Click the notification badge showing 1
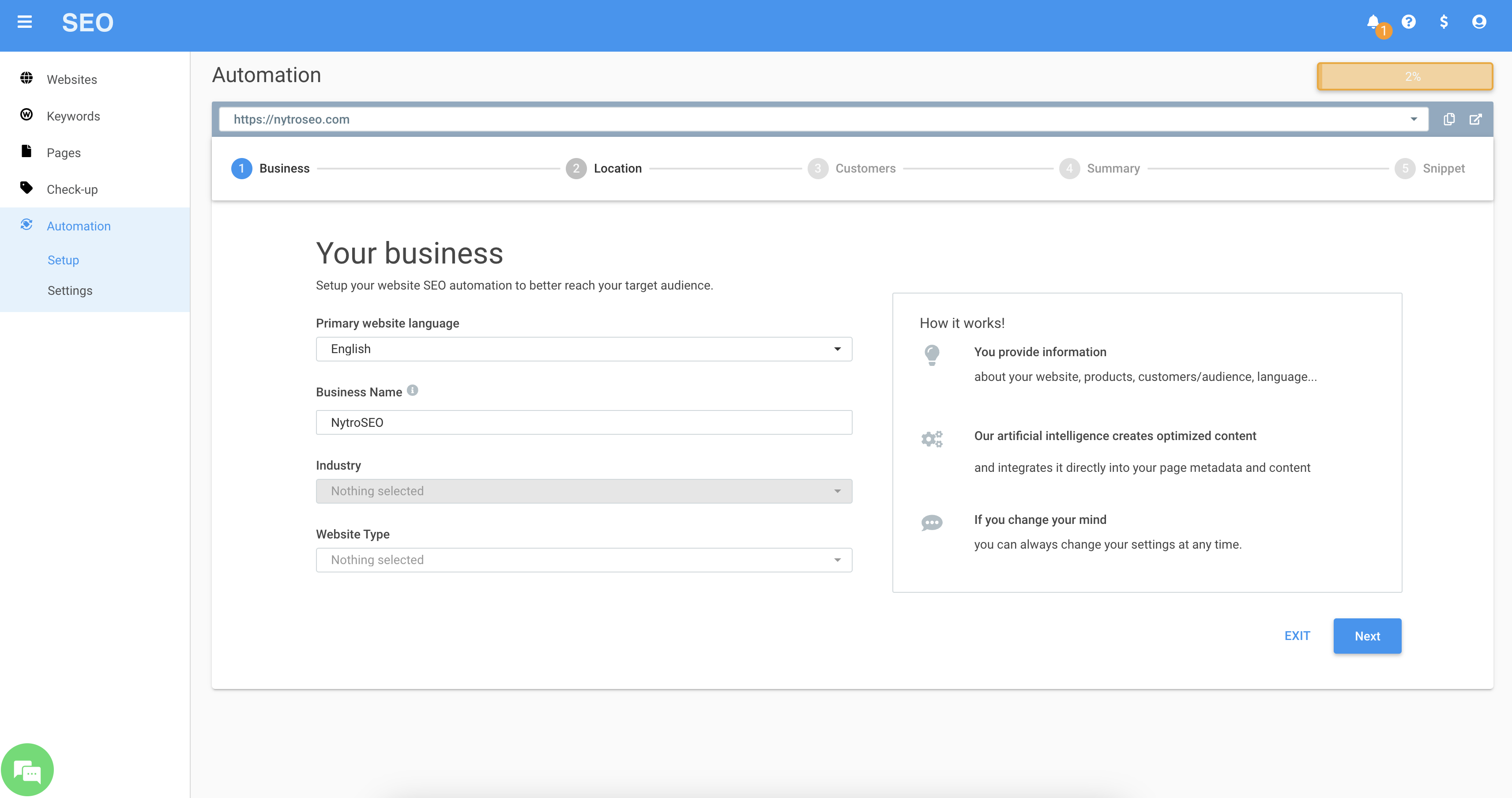Viewport: 1512px width, 798px height. point(1384,31)
